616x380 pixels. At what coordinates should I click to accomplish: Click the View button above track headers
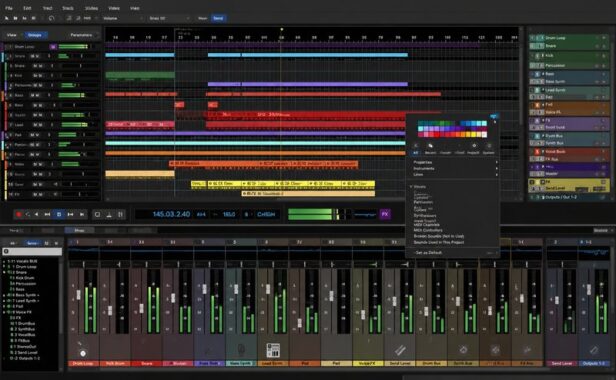click(12, 35)
